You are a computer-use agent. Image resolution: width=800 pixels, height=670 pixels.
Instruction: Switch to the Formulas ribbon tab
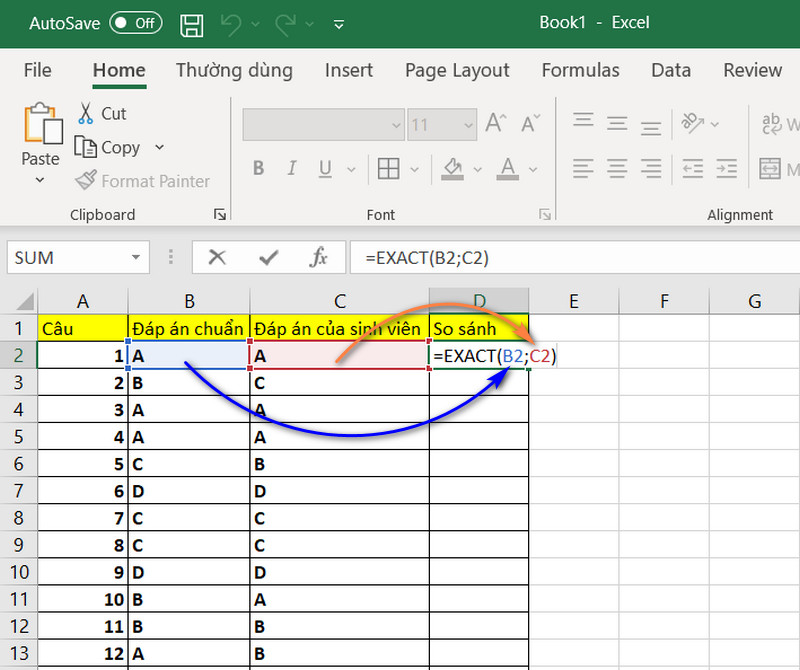580,70
